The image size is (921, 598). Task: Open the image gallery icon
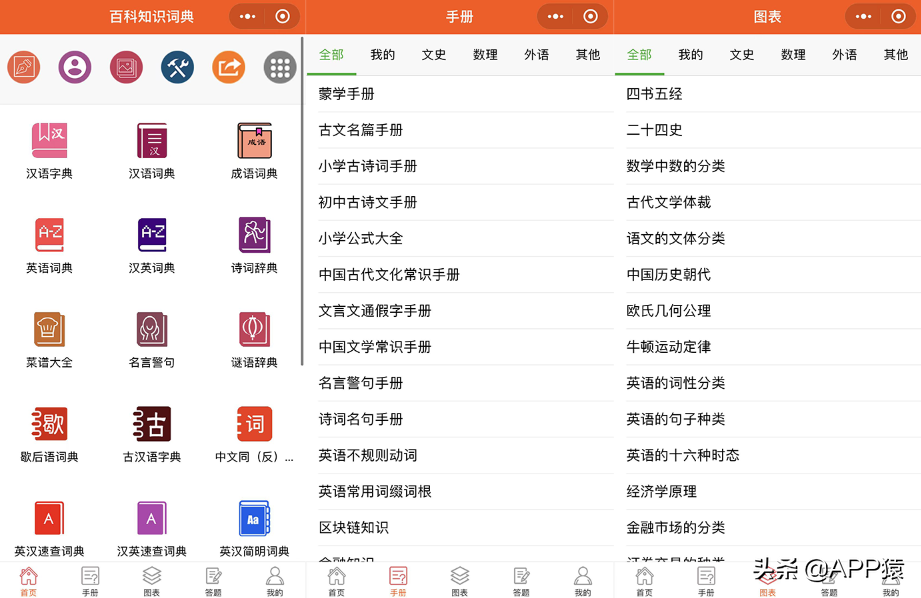pos(126,67)
